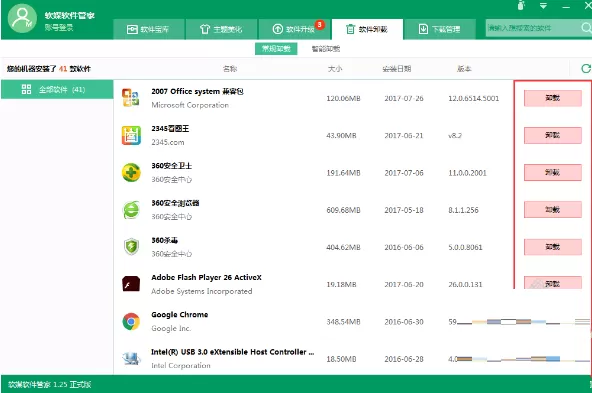Screen dimensions: 592x393
Task: Go to the 下载管理 tab
Action: pos(439,29)
